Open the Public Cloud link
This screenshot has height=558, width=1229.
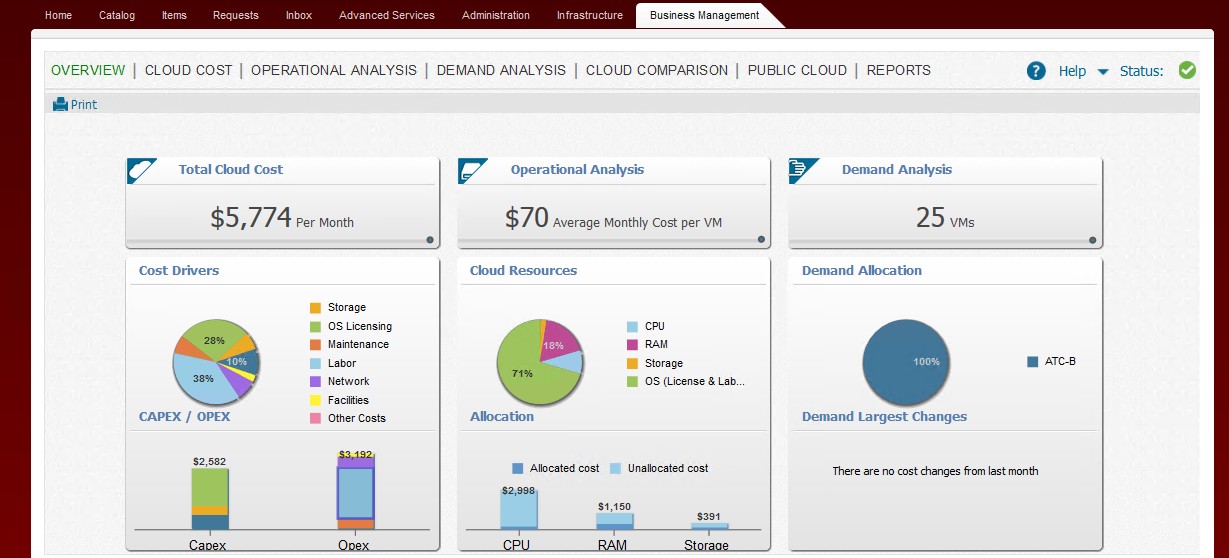click(x=797, y=70)
